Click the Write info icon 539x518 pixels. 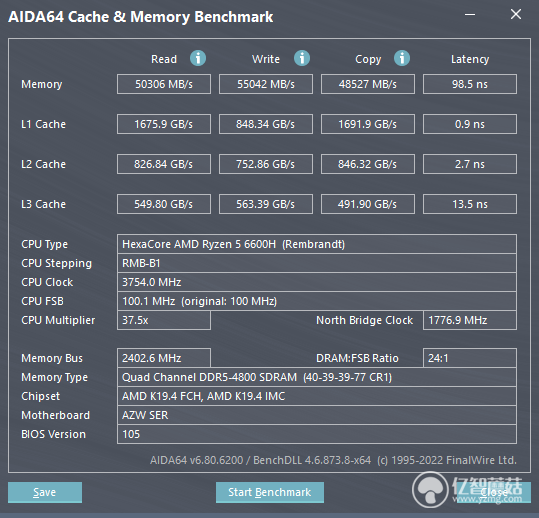[x=302, y=58]
